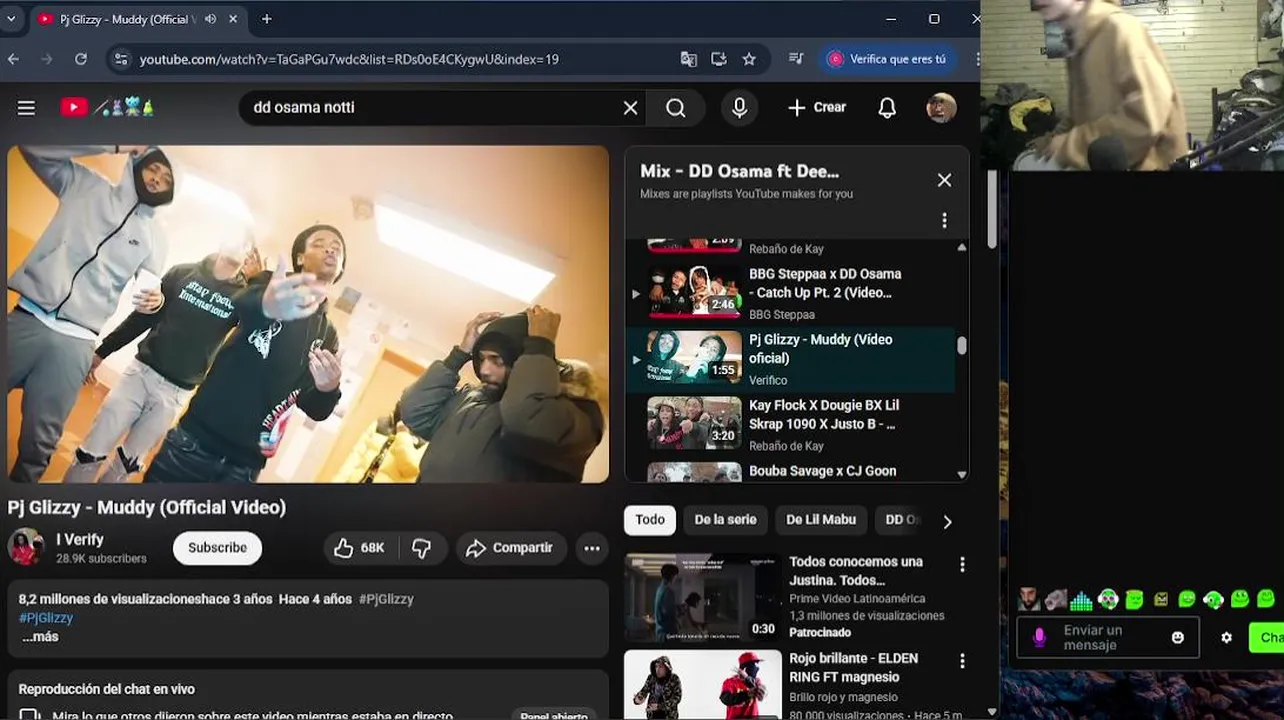This screenshot has height=720, width=1284.
Task: Select the bearded man face emote
Action: tap(1029, 600)
